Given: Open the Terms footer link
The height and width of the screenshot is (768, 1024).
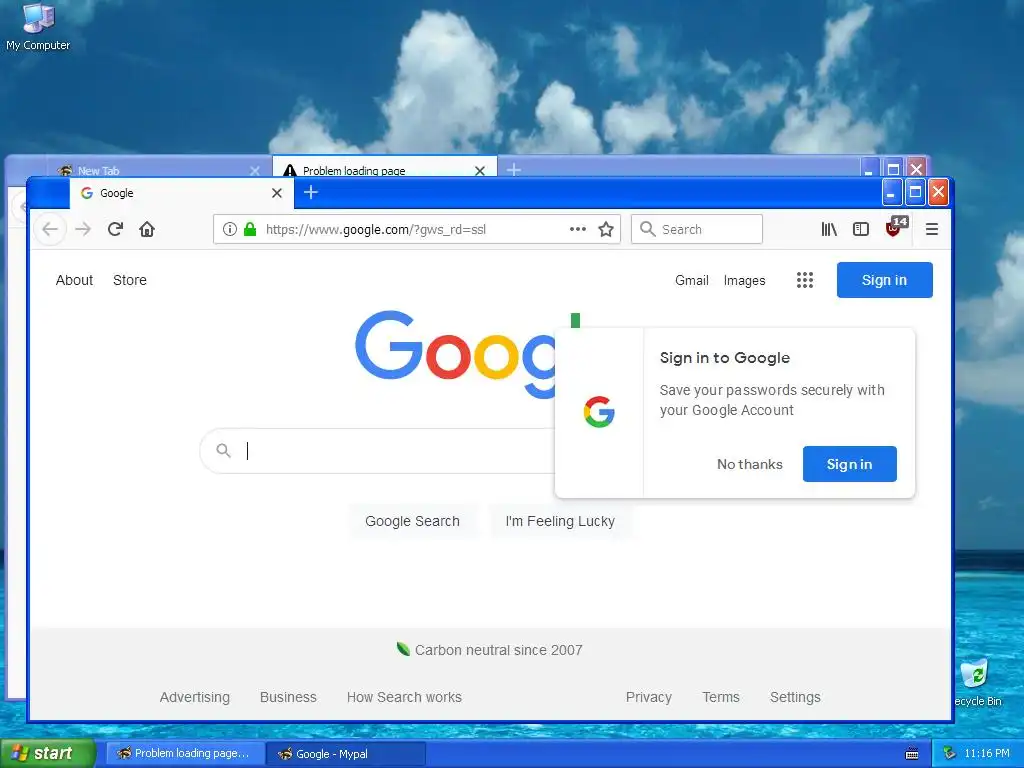Looking at the screenshot, I should tap(721, 697).
